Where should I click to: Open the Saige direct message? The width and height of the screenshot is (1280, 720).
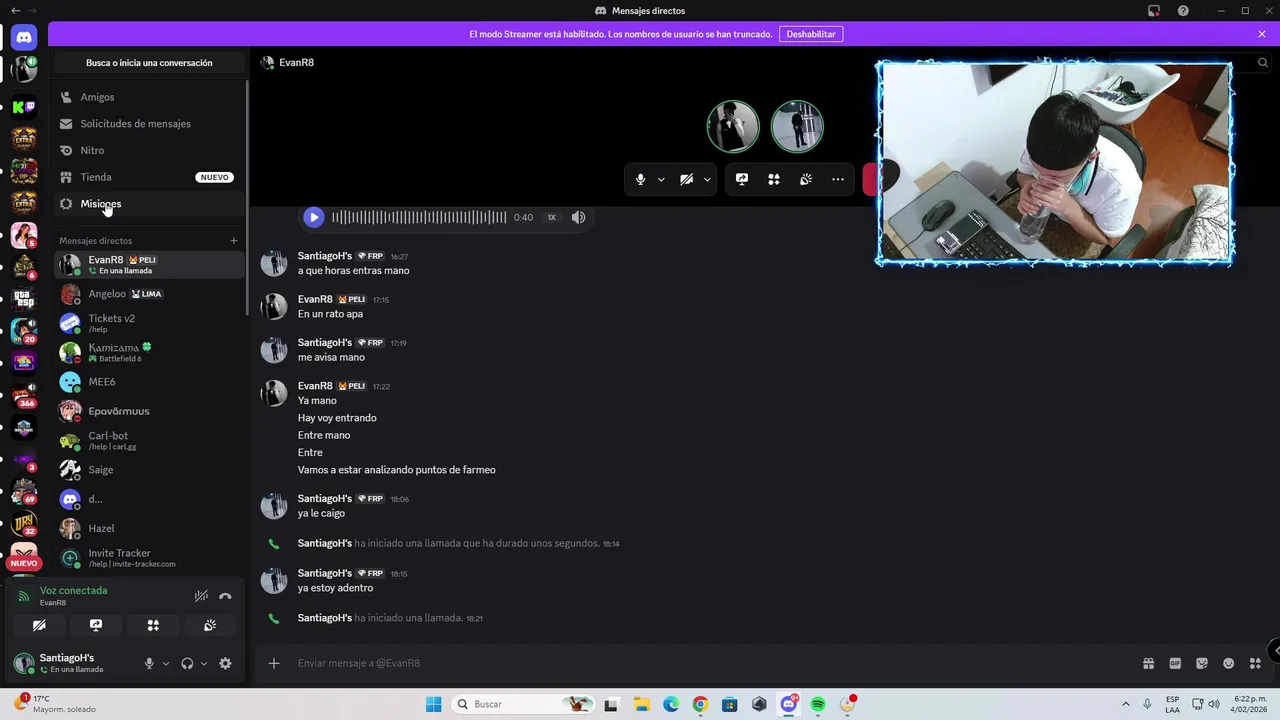pos(148,470)
